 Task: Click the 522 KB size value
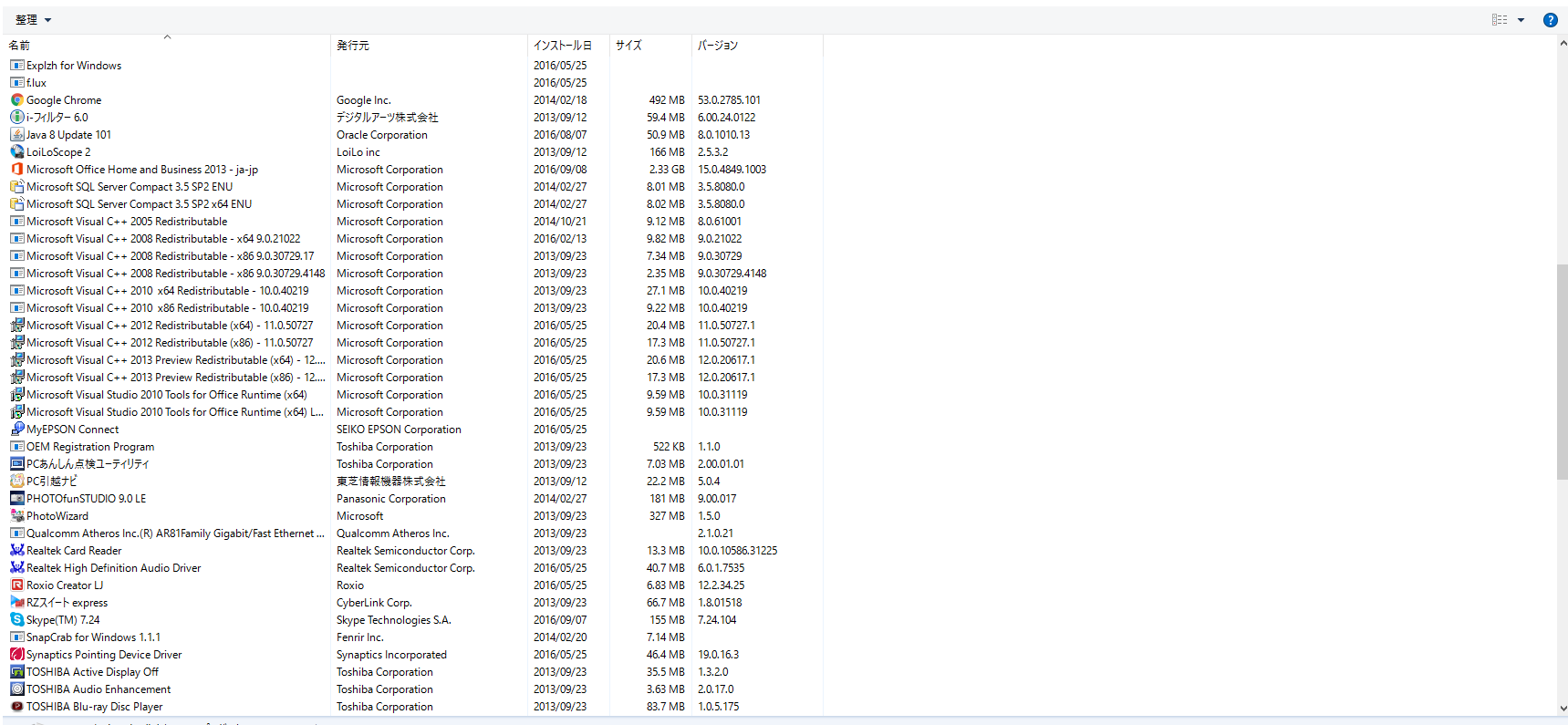[669, 447]
